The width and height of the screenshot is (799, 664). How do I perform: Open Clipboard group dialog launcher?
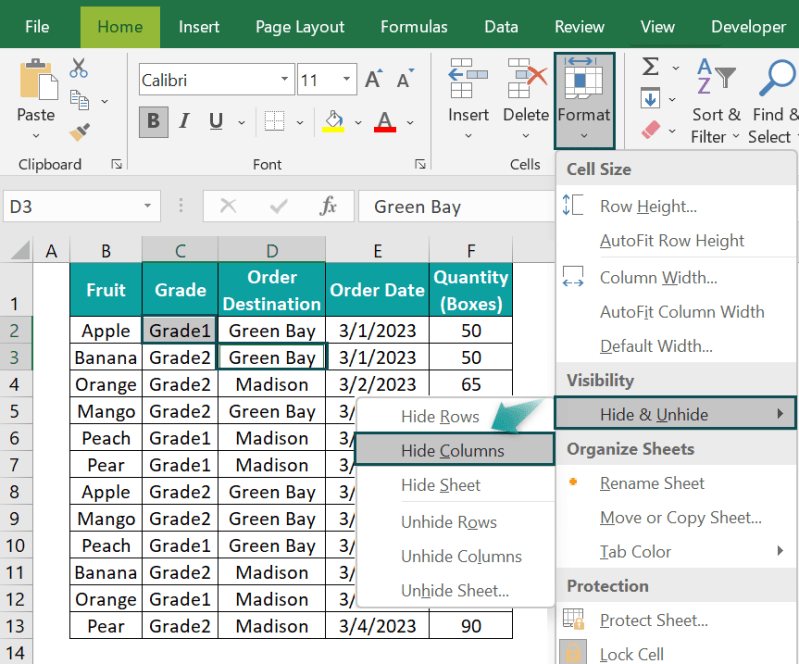click(117, 164)
